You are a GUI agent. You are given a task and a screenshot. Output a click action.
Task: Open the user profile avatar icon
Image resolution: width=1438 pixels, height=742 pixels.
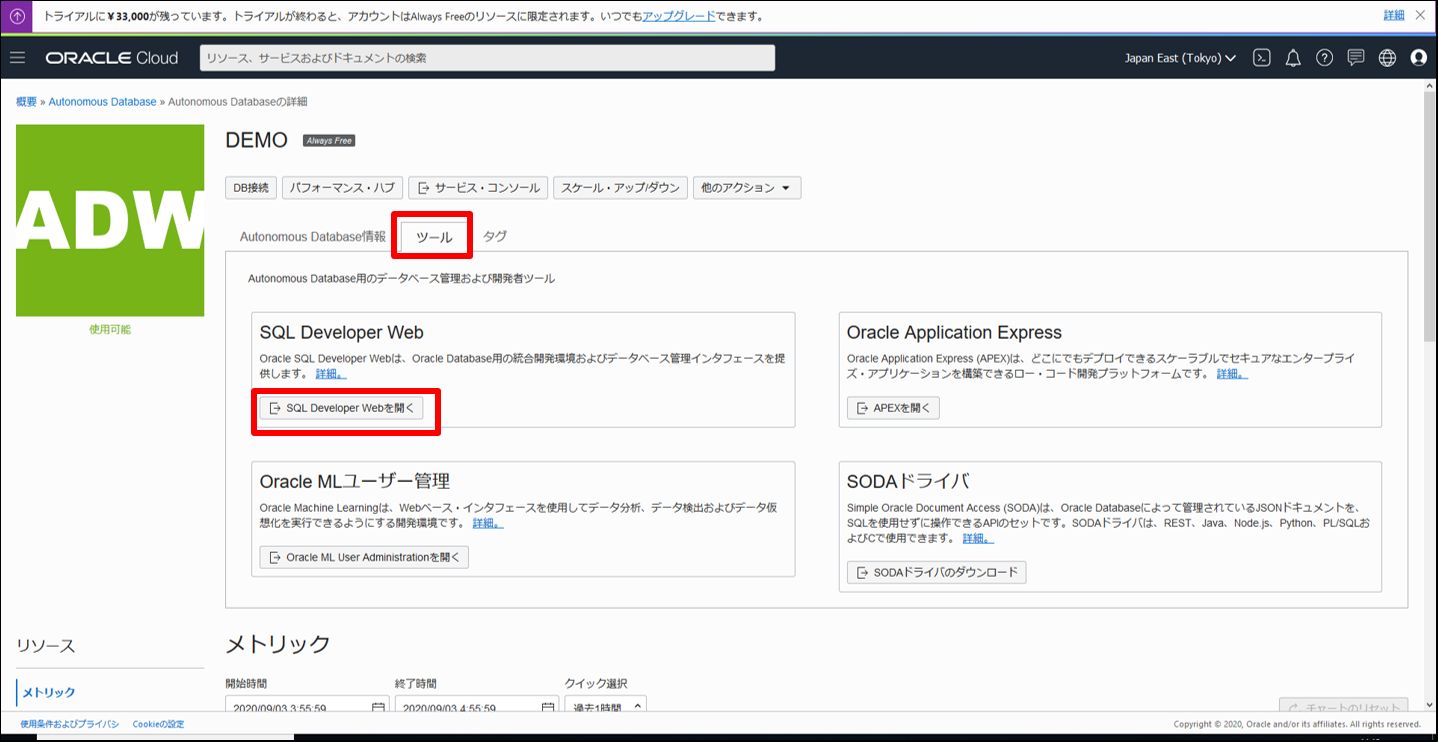coord(1418,58)
